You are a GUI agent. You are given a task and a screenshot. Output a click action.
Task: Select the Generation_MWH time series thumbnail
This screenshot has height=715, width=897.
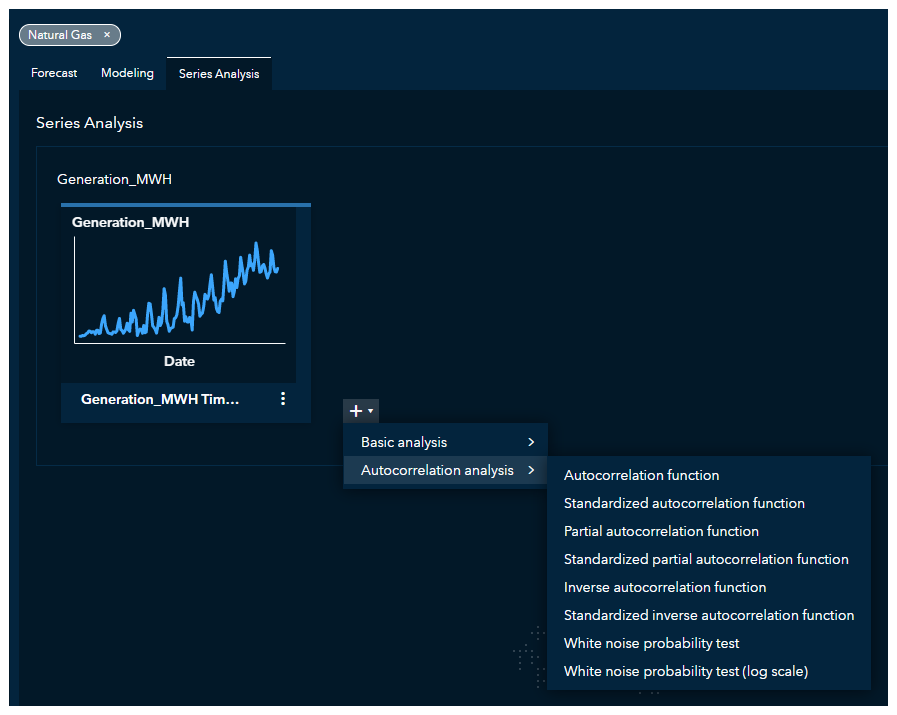pos(180,290)
